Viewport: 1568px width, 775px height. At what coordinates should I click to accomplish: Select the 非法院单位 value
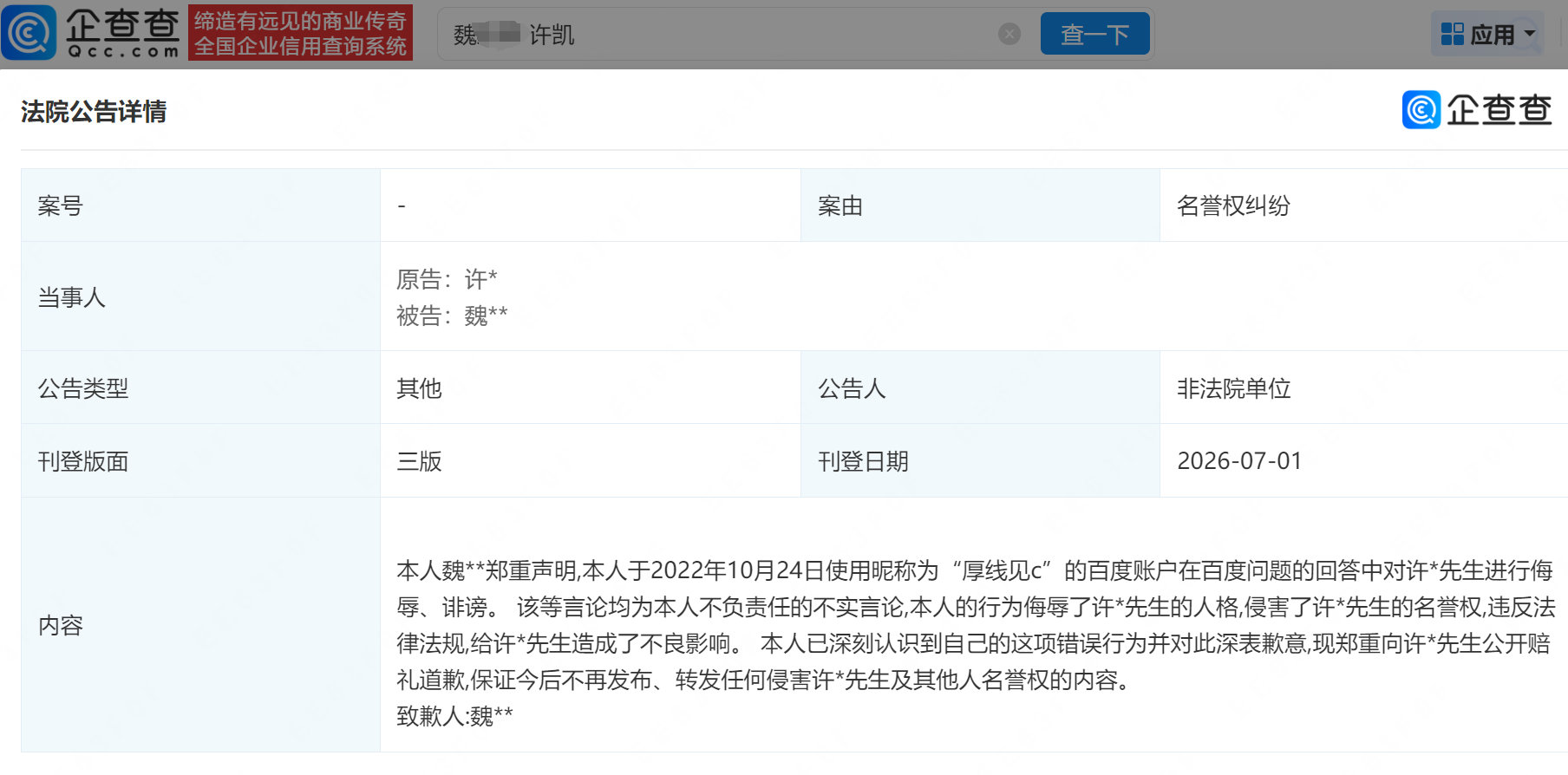coord(1233,388)
